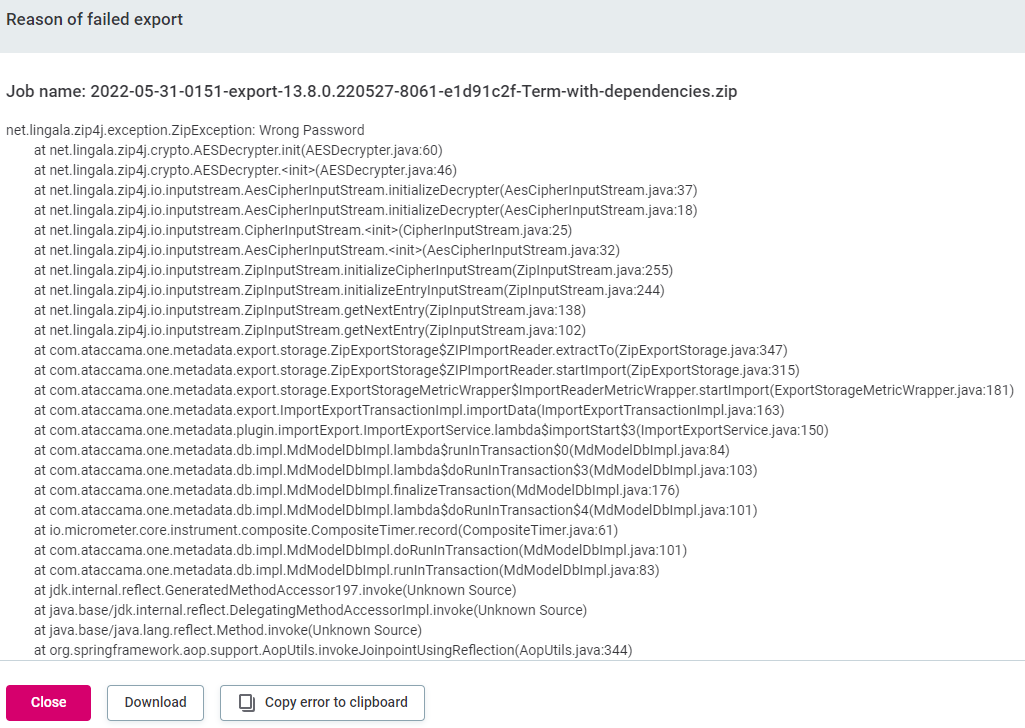Click the copy icon beside Copy error
1025x728 pixels.
[x=247, y=703]
